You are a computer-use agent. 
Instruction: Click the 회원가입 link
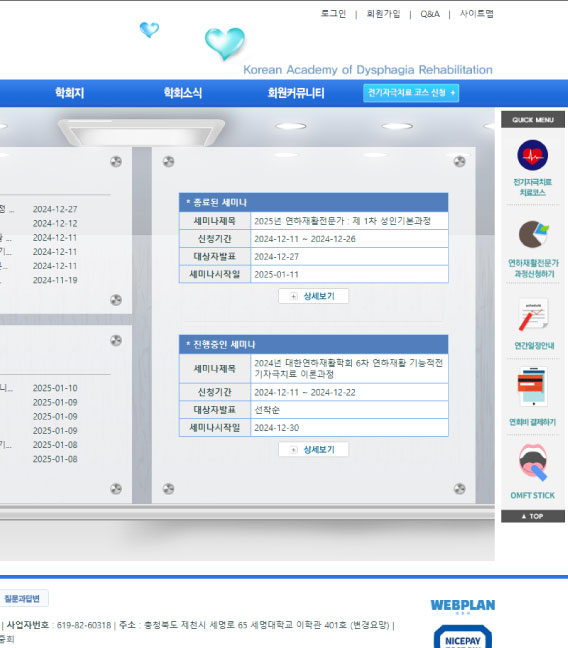pos(383,14)
